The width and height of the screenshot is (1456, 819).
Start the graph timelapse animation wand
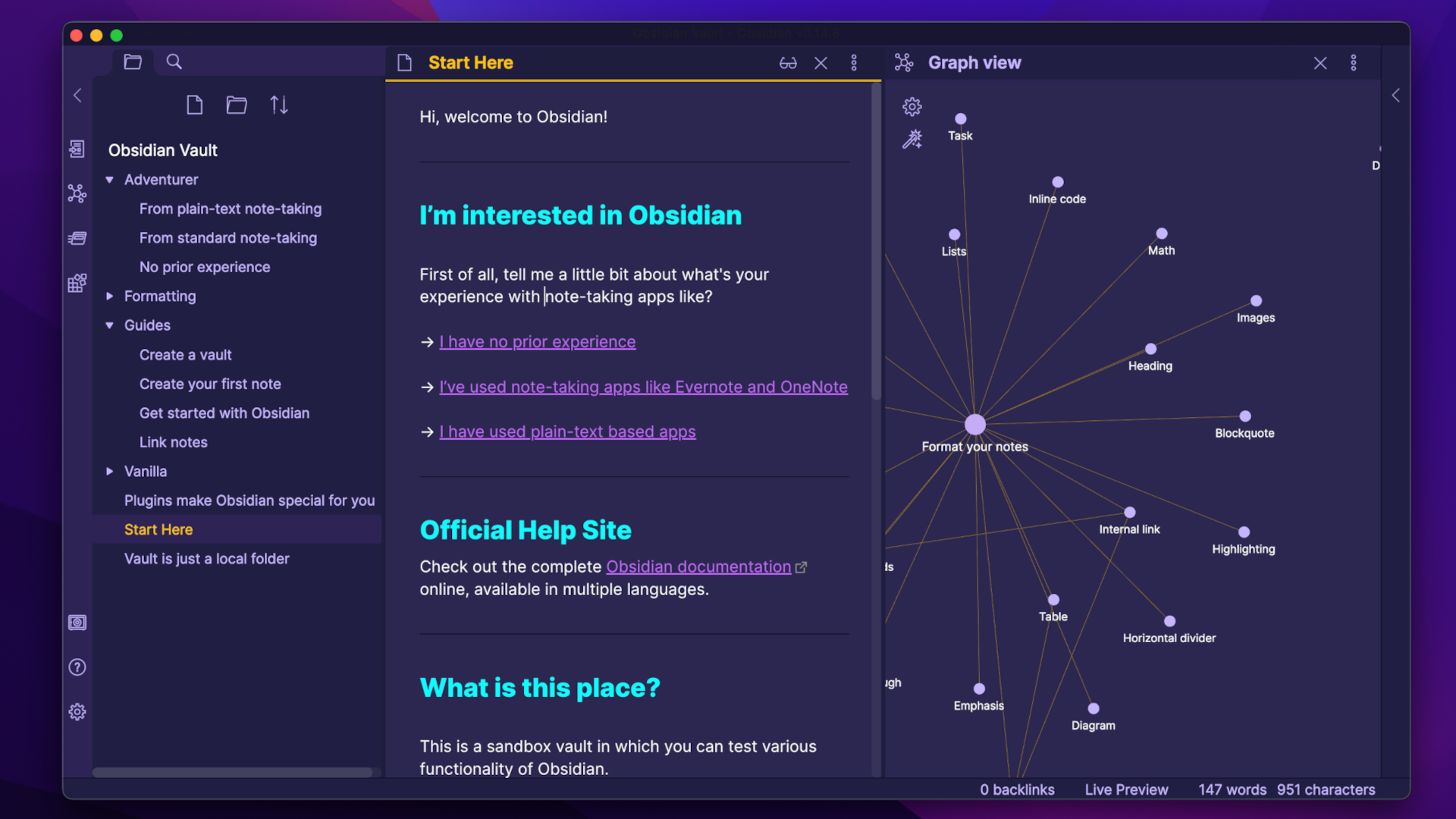(x=913, y=139)
